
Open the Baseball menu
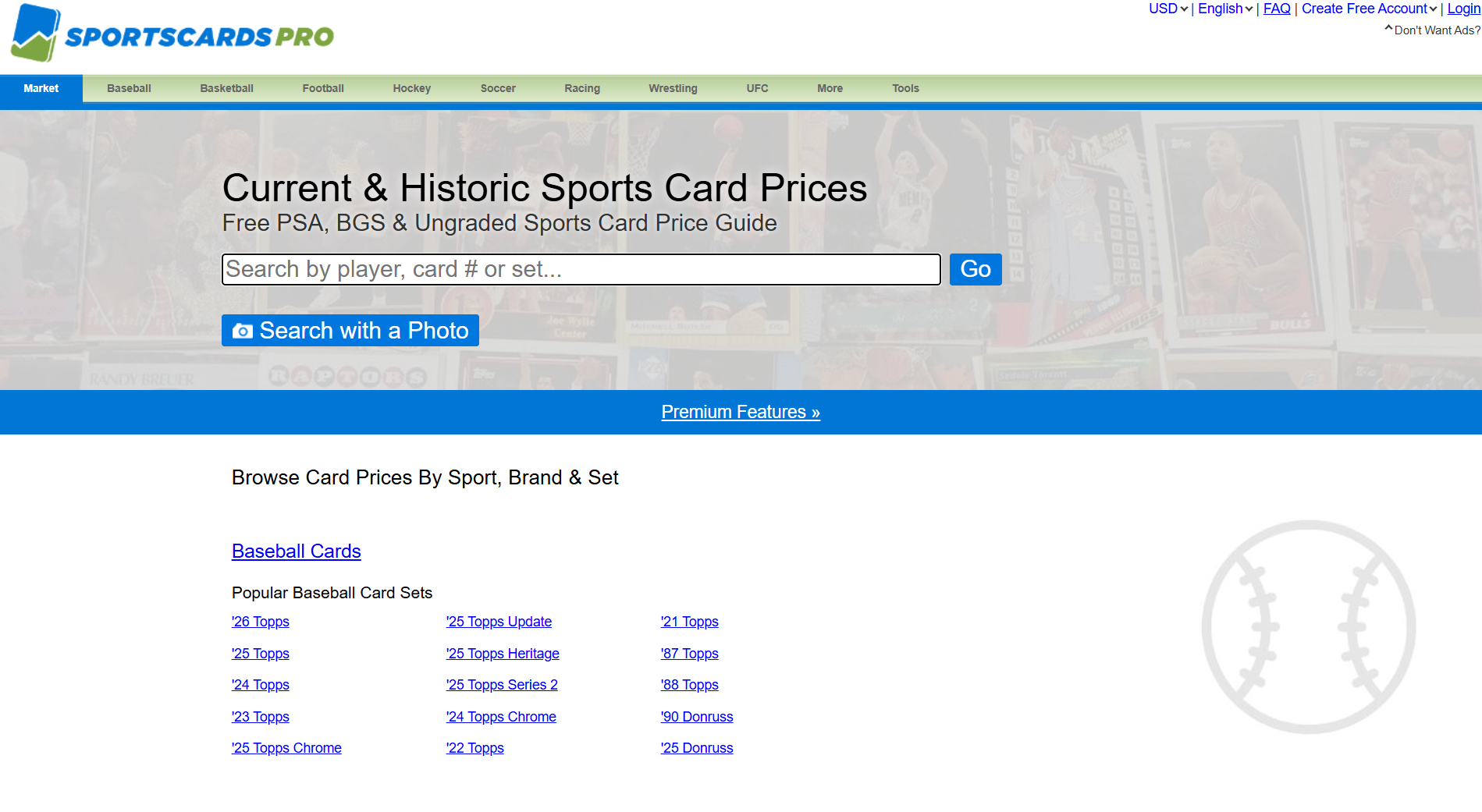[x=129, y=88]
